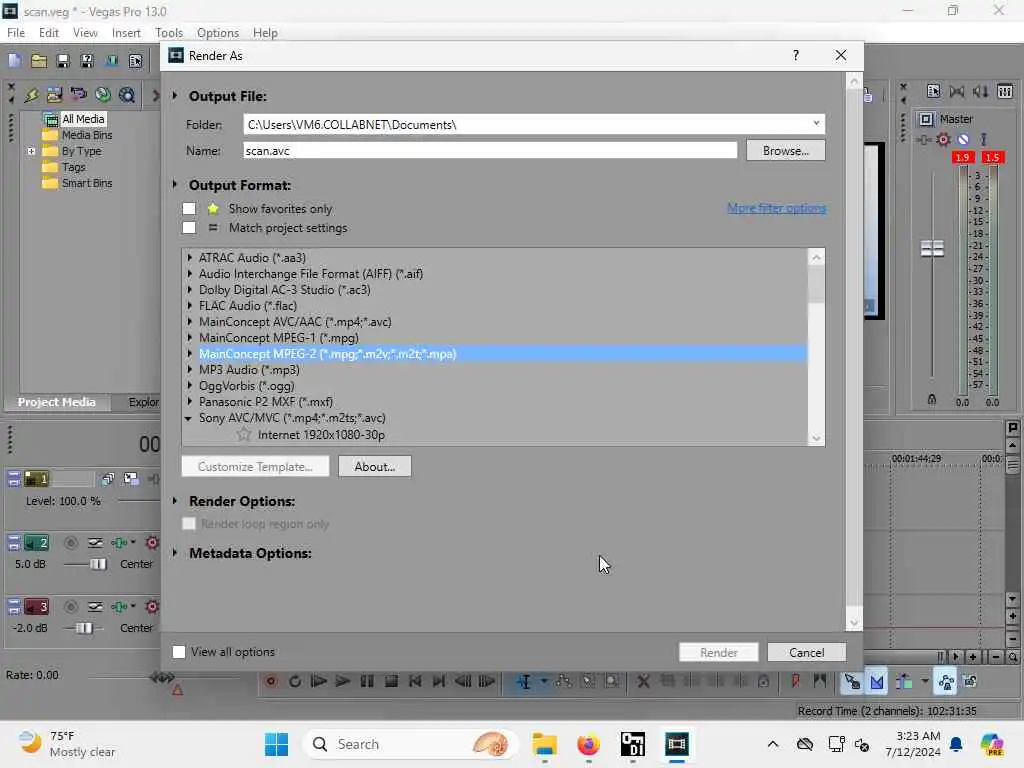Click Play From Start in the transport bar
Viewport: 1024px width, 768px height.
(319, 681)
